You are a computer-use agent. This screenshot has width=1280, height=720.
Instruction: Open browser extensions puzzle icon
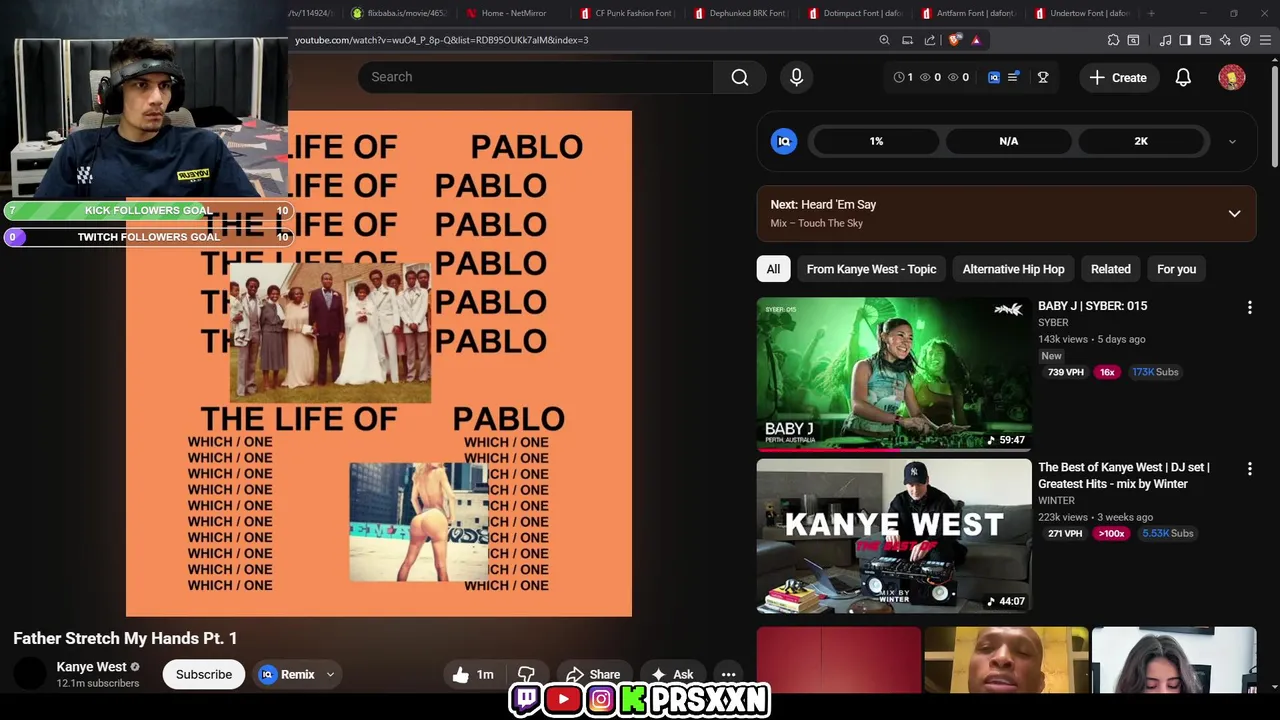pyautogui.click(x=1113, y=40)
